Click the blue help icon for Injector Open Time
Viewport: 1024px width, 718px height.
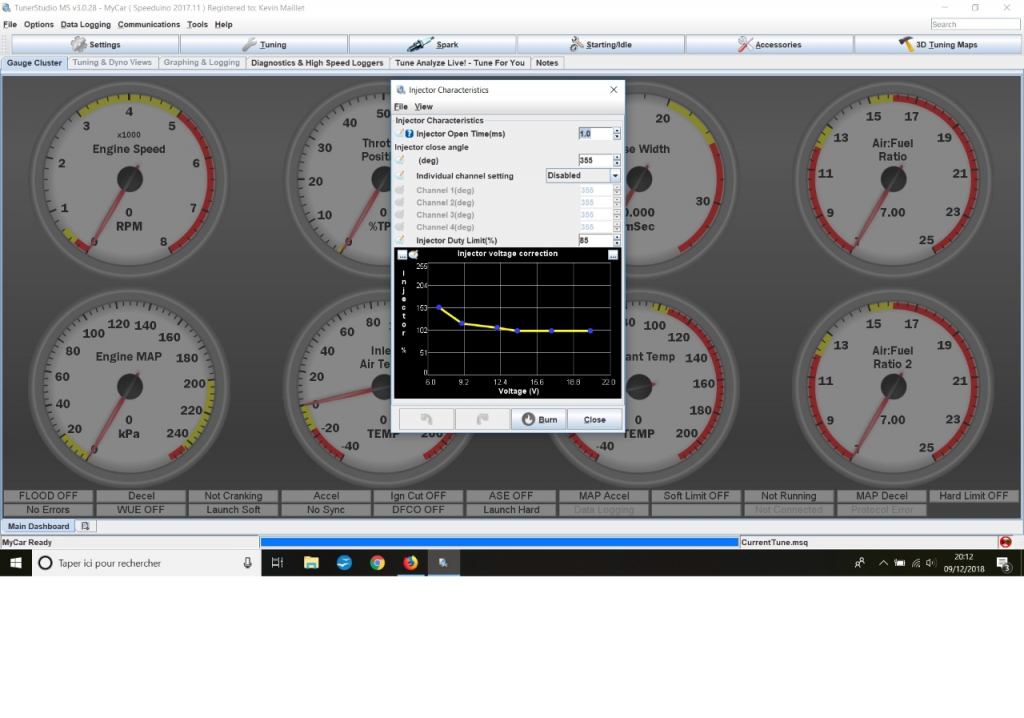[x=409, y=133]
